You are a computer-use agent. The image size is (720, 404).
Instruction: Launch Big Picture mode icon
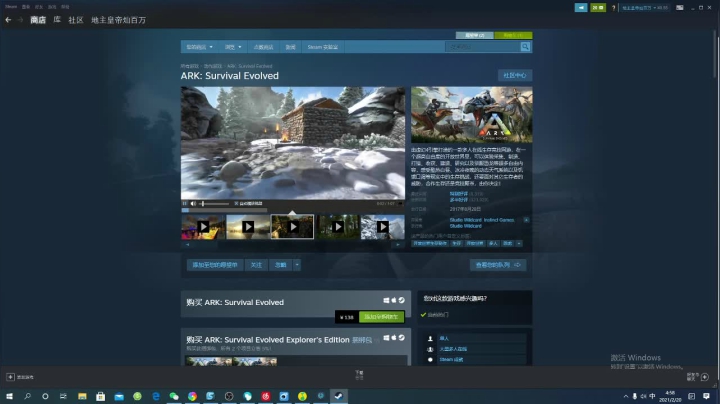680,7
